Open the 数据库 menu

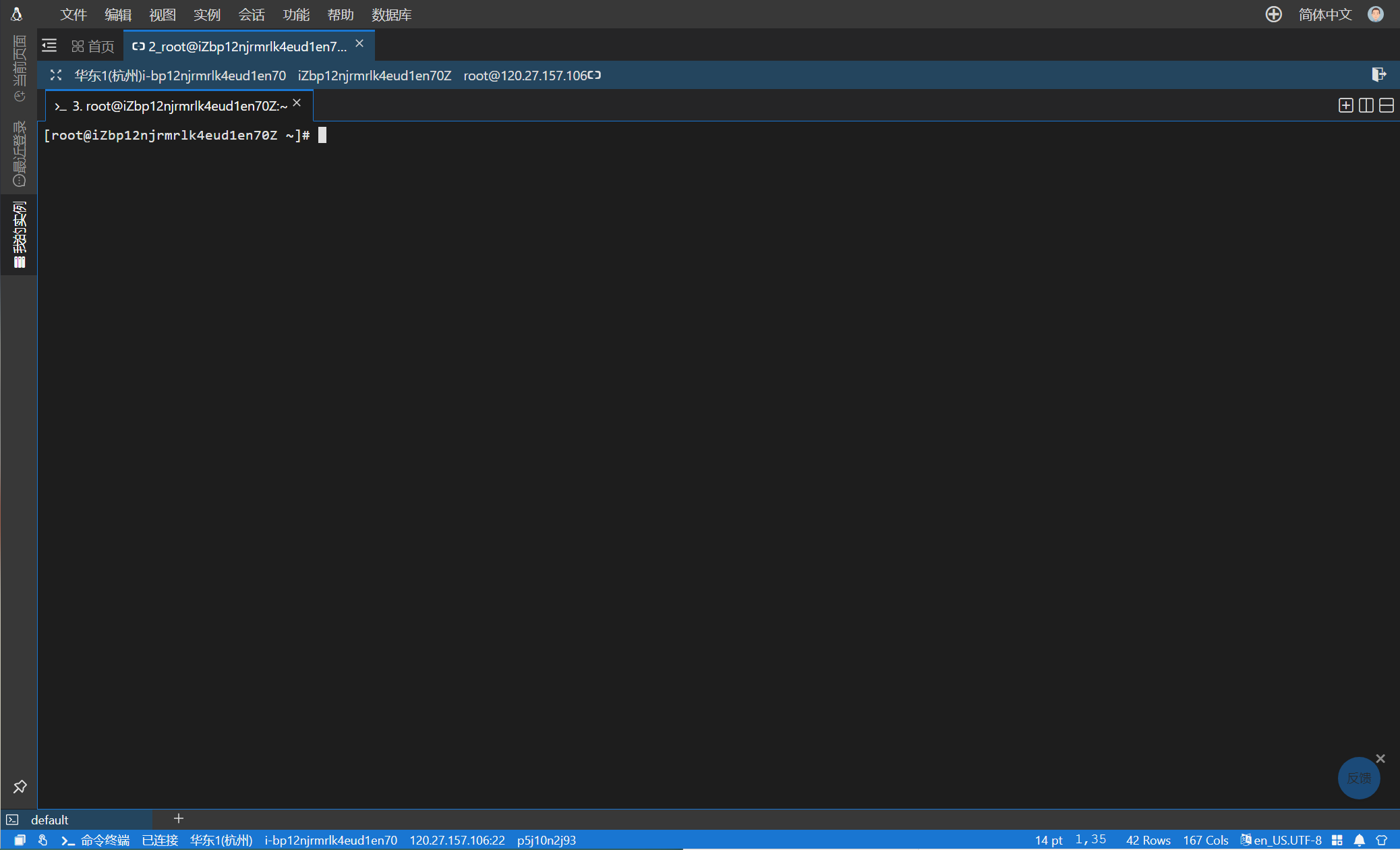tap(392, 14)
